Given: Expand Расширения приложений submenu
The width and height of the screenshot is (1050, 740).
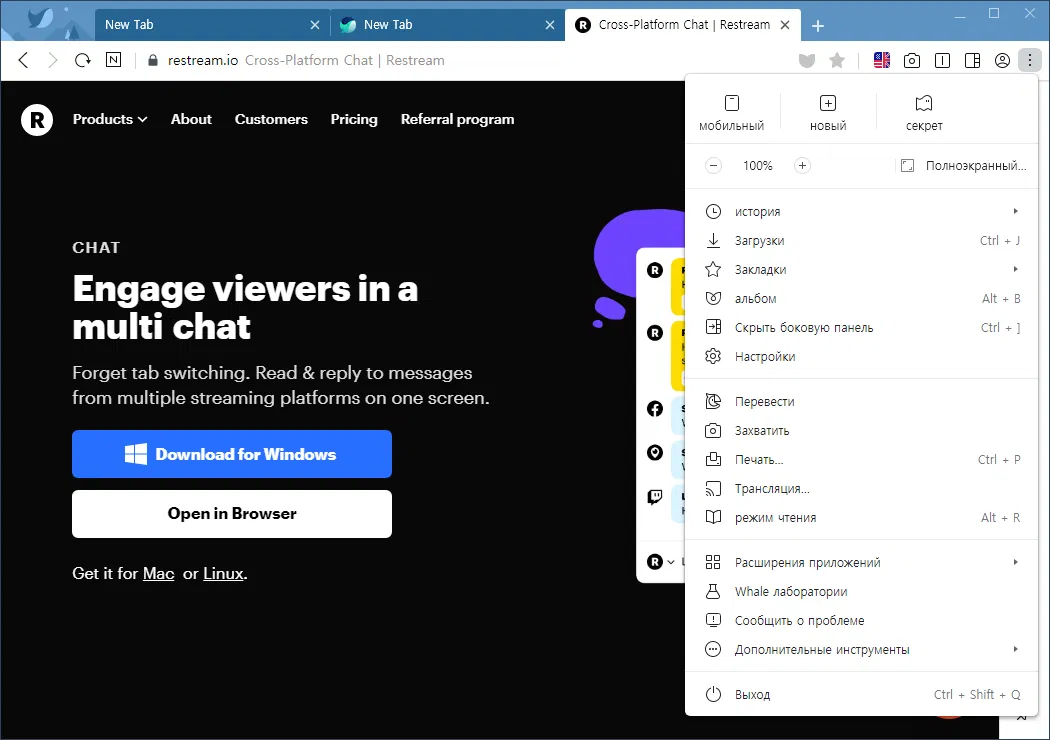Looking at the screenshot, I should tap(862, 563).
